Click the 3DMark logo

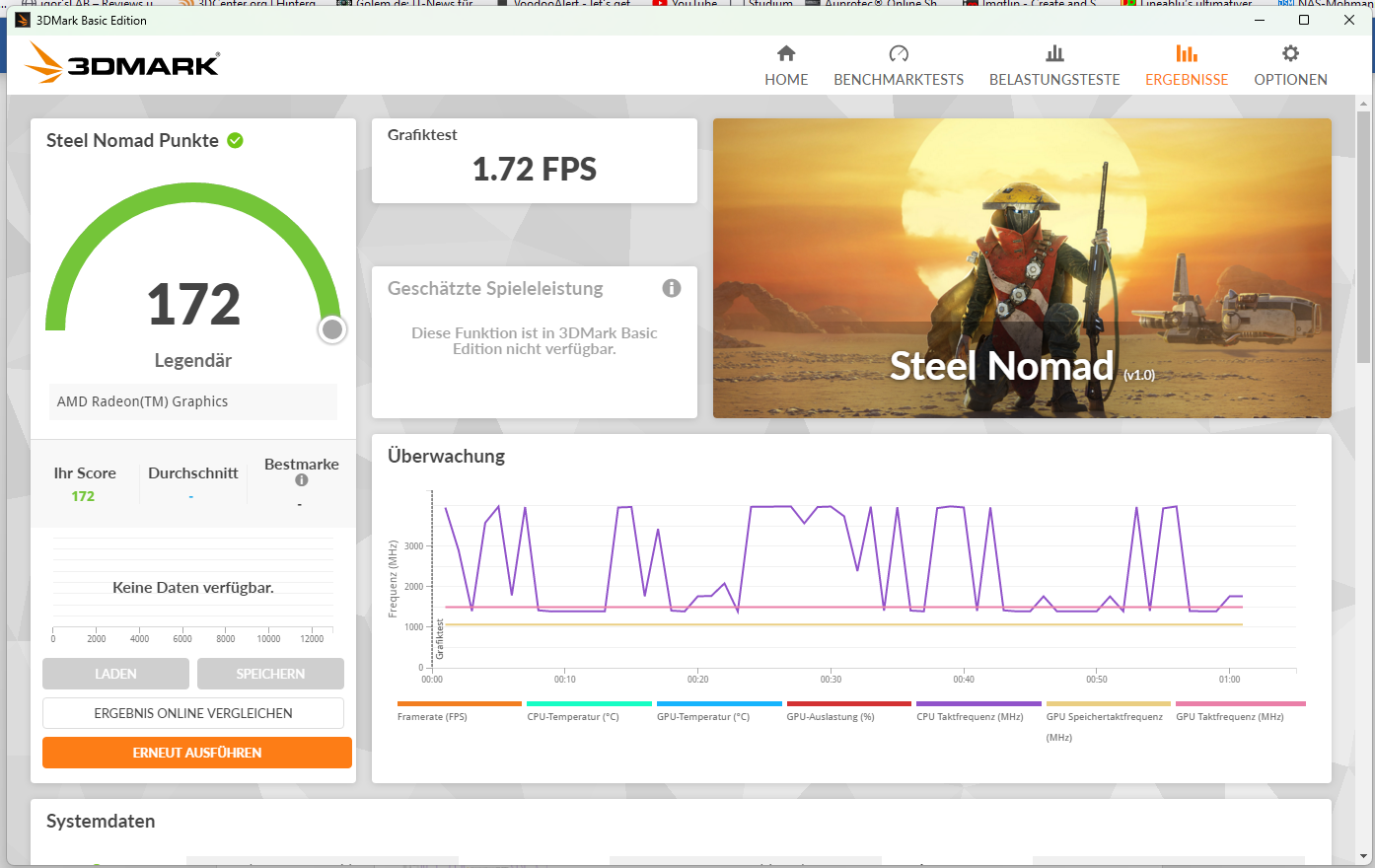pyautogui.click(x=122, y=63)
